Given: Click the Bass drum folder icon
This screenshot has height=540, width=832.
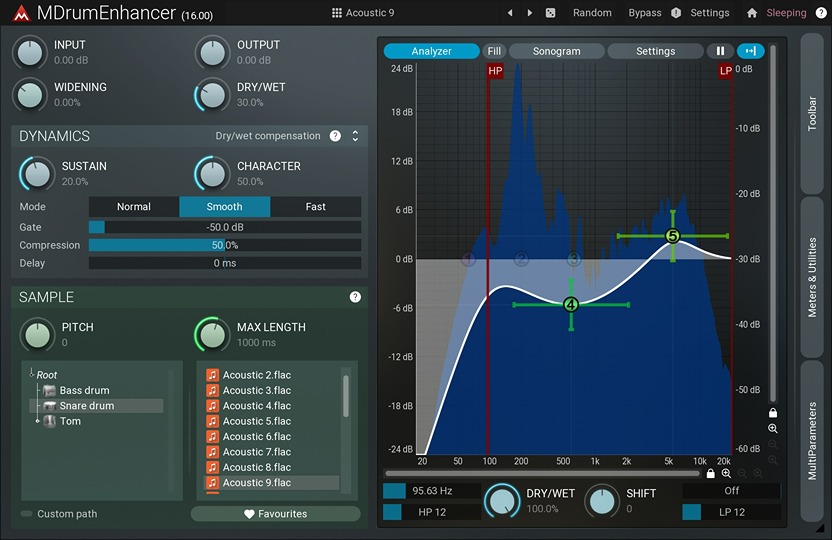Looking at the screenshot, I should [49, 390].
